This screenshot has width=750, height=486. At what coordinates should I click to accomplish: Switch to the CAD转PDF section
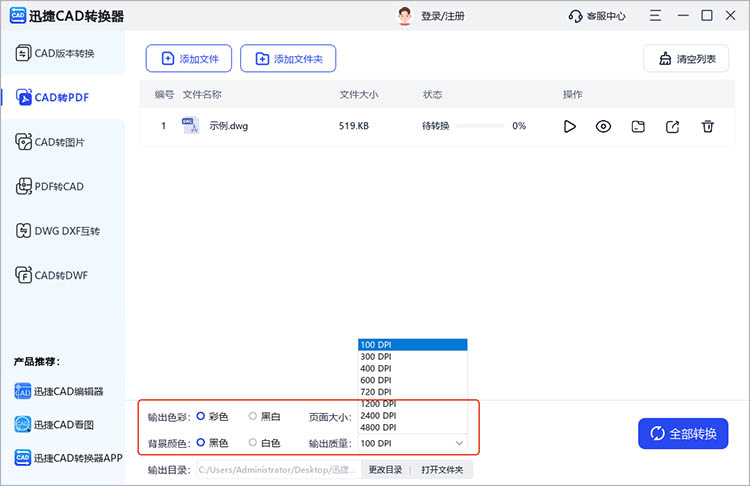coord(63,97)
